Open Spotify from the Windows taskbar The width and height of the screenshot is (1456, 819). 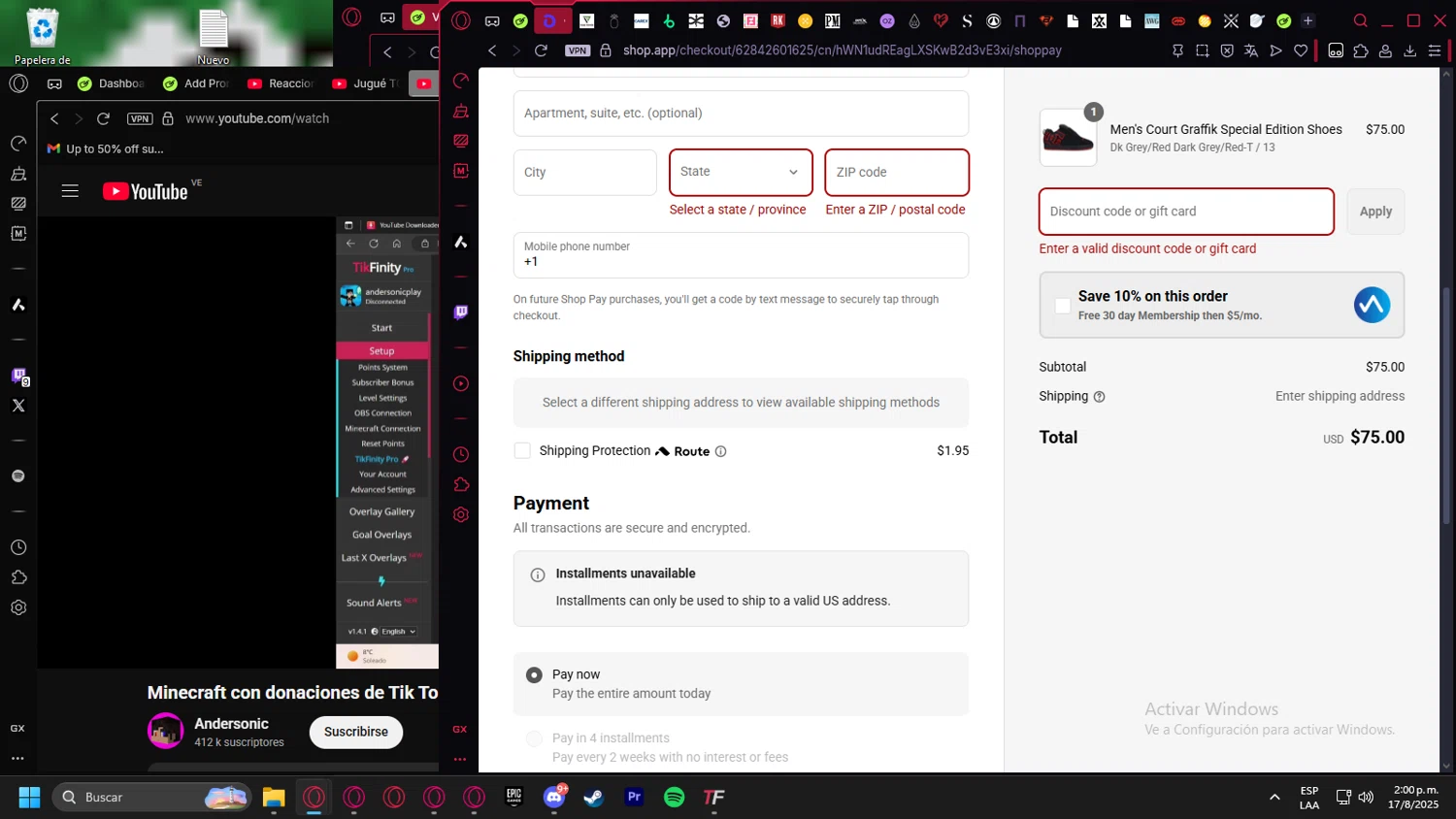pyautogui.click(x=674, y=797)
